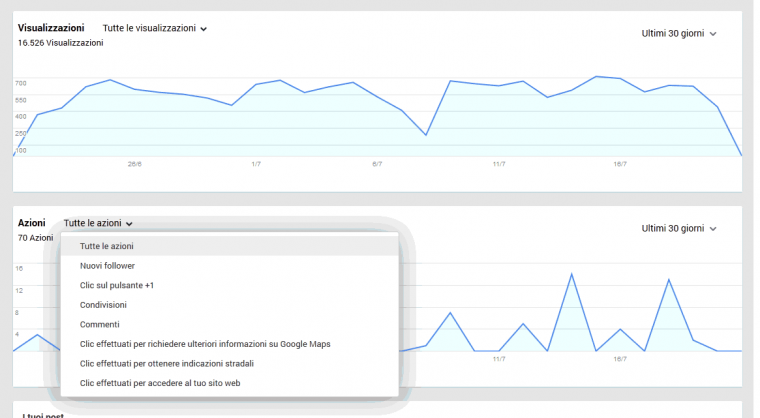Open 'Ultimi 30 giorni' dropdown in Visualizzazioni panel
The height and width of the screenshot is (418, 760).
point(679,33)
